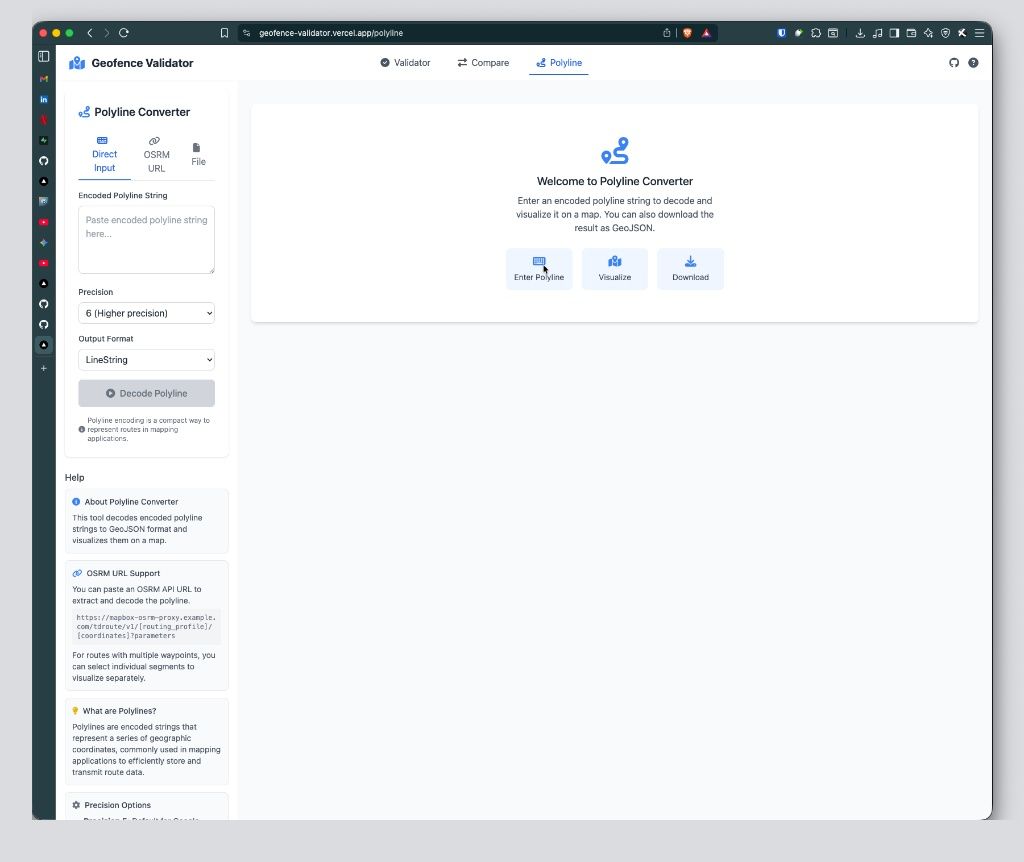Viewport: 1024px width, 862px height.
Task: Open the Extensions puzzle piece icon
Action: tap(816, 33)
